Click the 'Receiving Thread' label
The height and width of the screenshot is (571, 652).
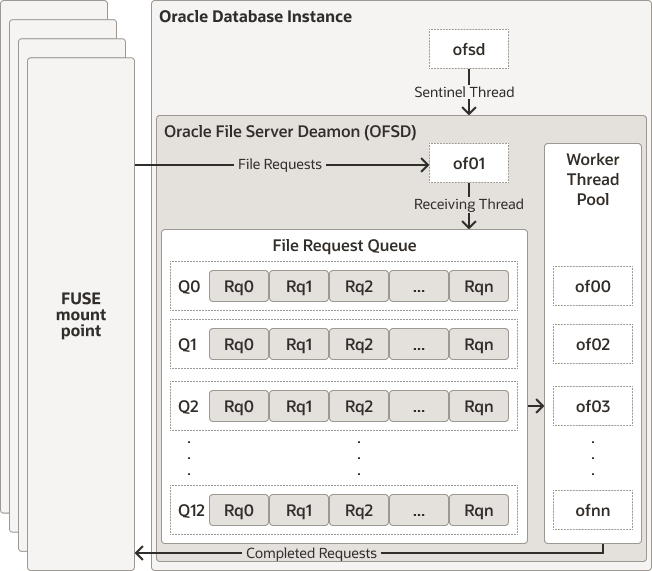click(x=469, y=204)
